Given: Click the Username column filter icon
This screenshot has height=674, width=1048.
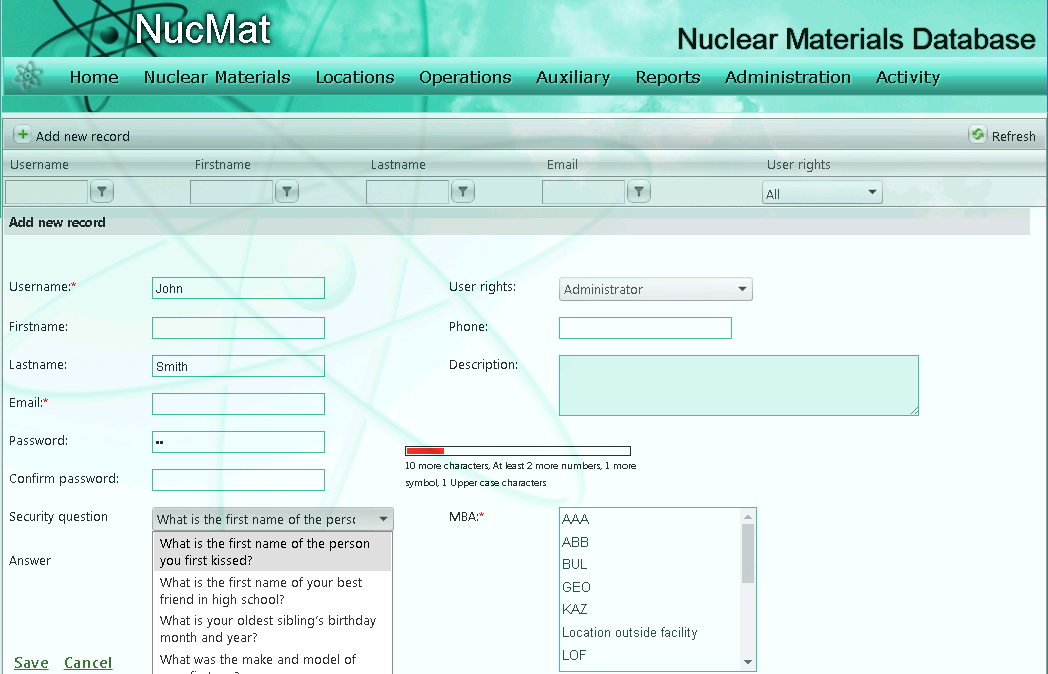Looking at the screenshot, I should click(x=103, y=192).
